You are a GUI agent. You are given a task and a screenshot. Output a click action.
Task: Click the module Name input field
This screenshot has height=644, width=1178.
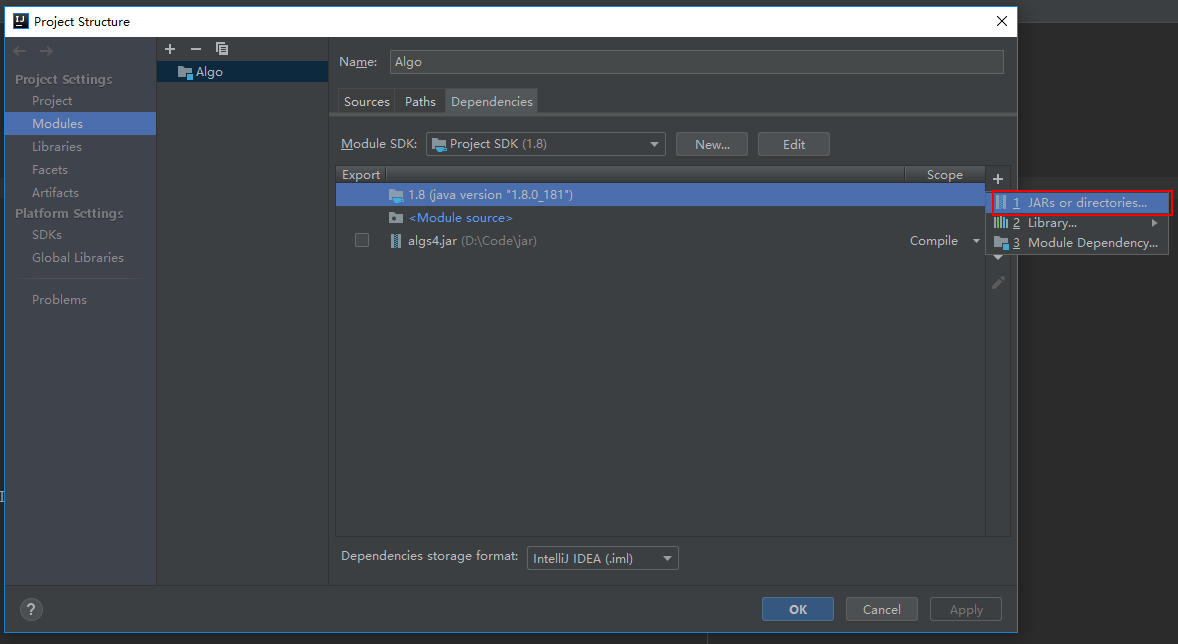pos(695,62)
